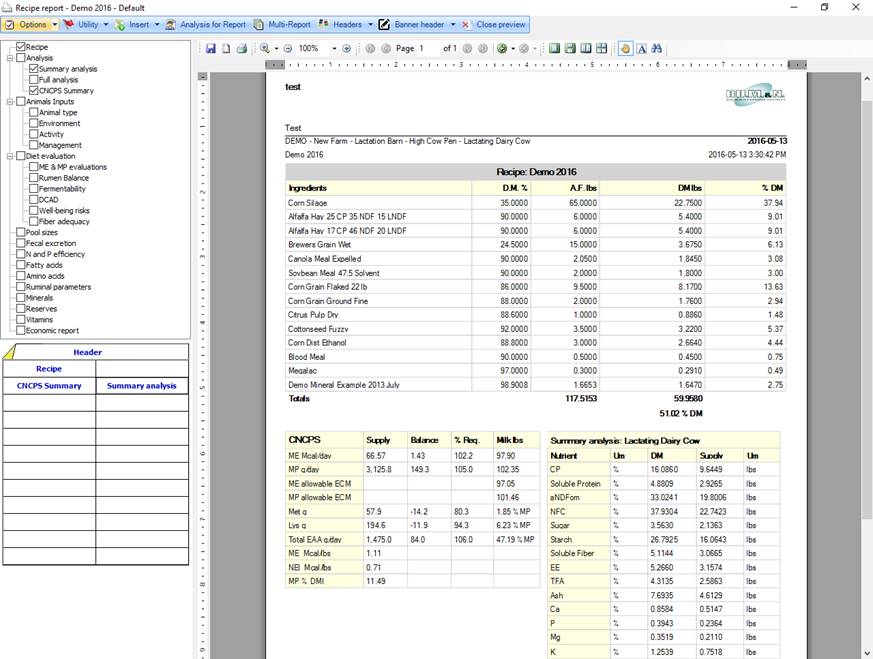873x659 pixels.
Task: Click the magnifier zoom tool icon
Action: (x=264, y=48)
